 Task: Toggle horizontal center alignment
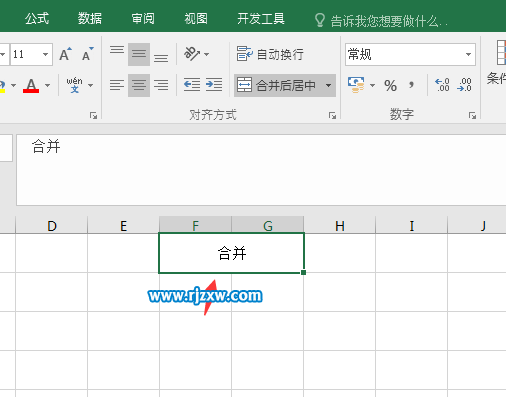[x=139, y=85]
